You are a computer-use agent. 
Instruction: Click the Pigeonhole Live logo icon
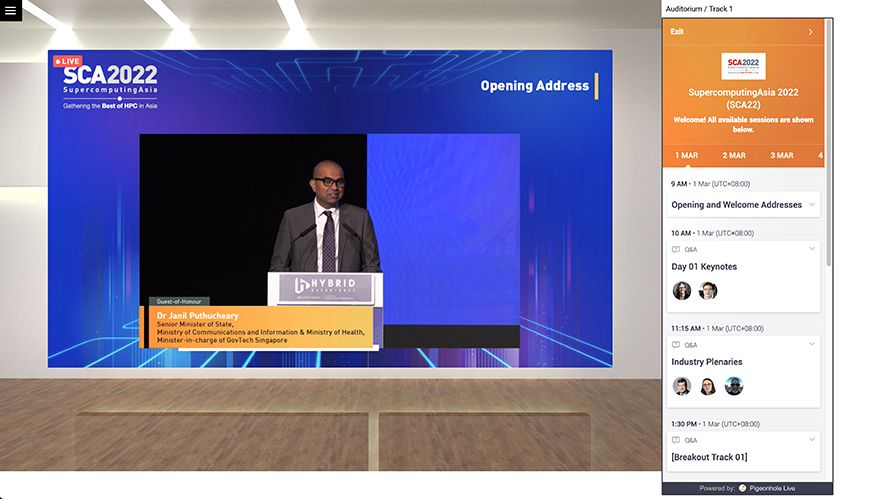[x=742, y=488]
